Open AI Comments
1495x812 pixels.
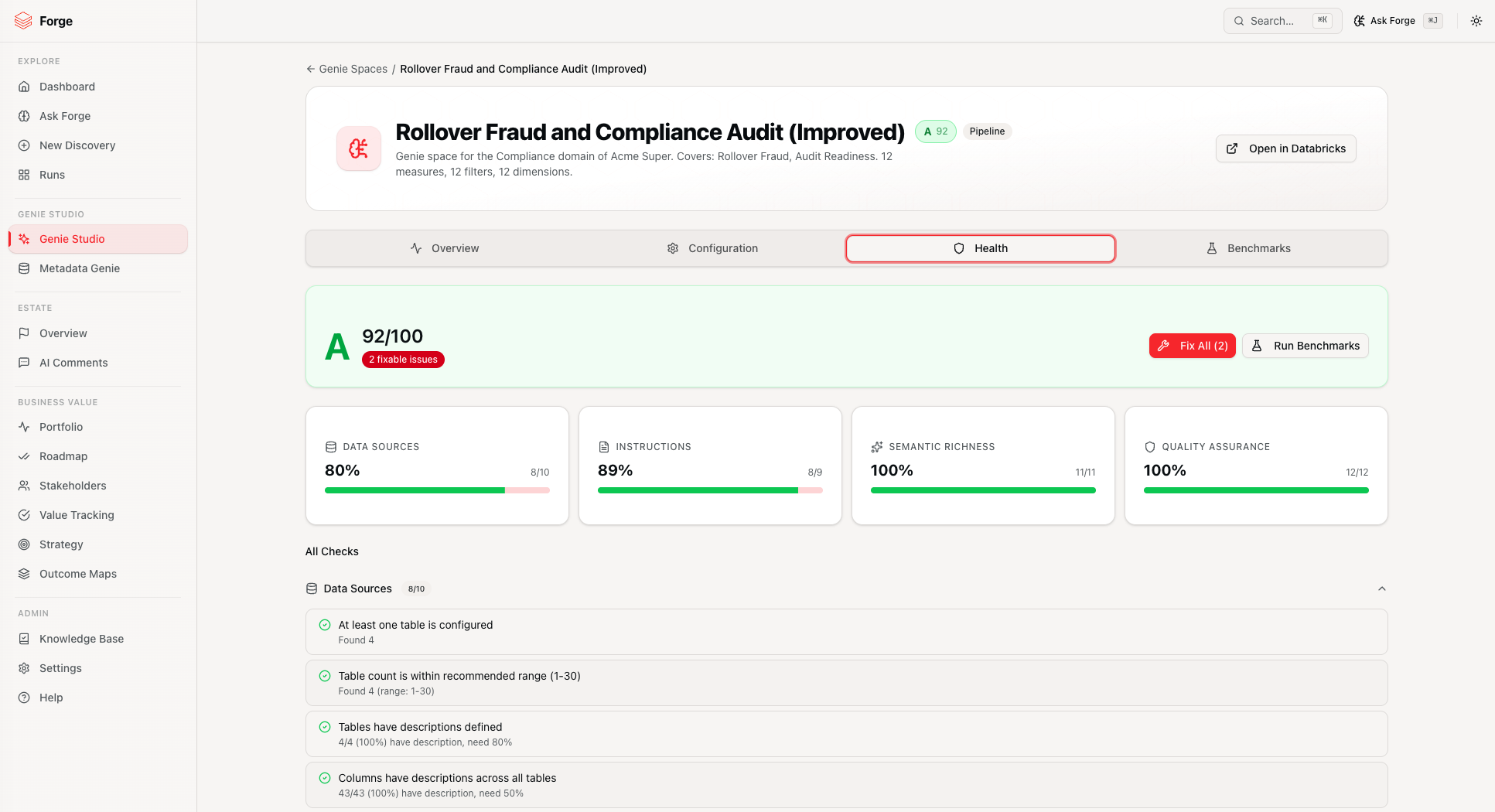pos(97,363)
